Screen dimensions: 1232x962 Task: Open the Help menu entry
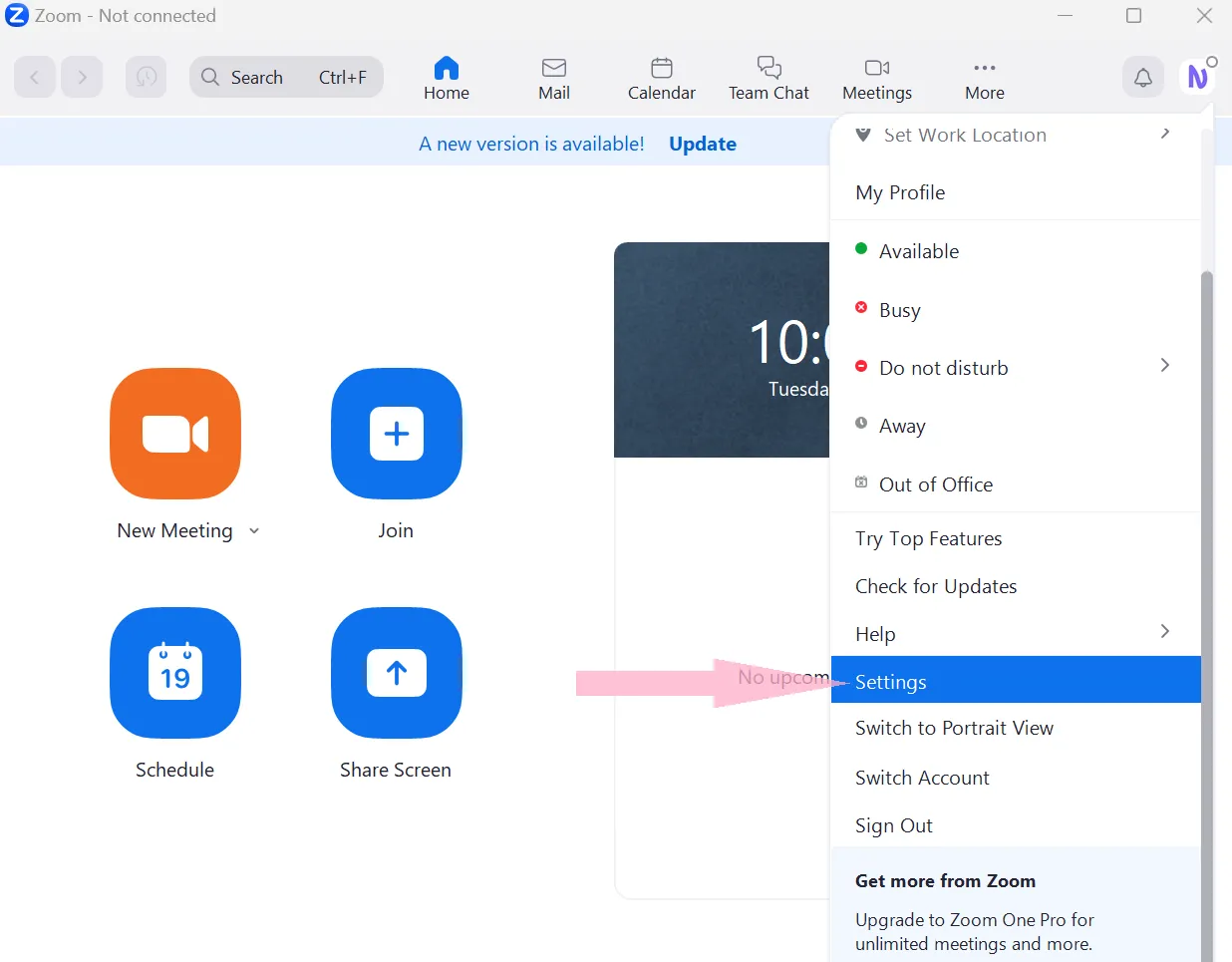1016,634
